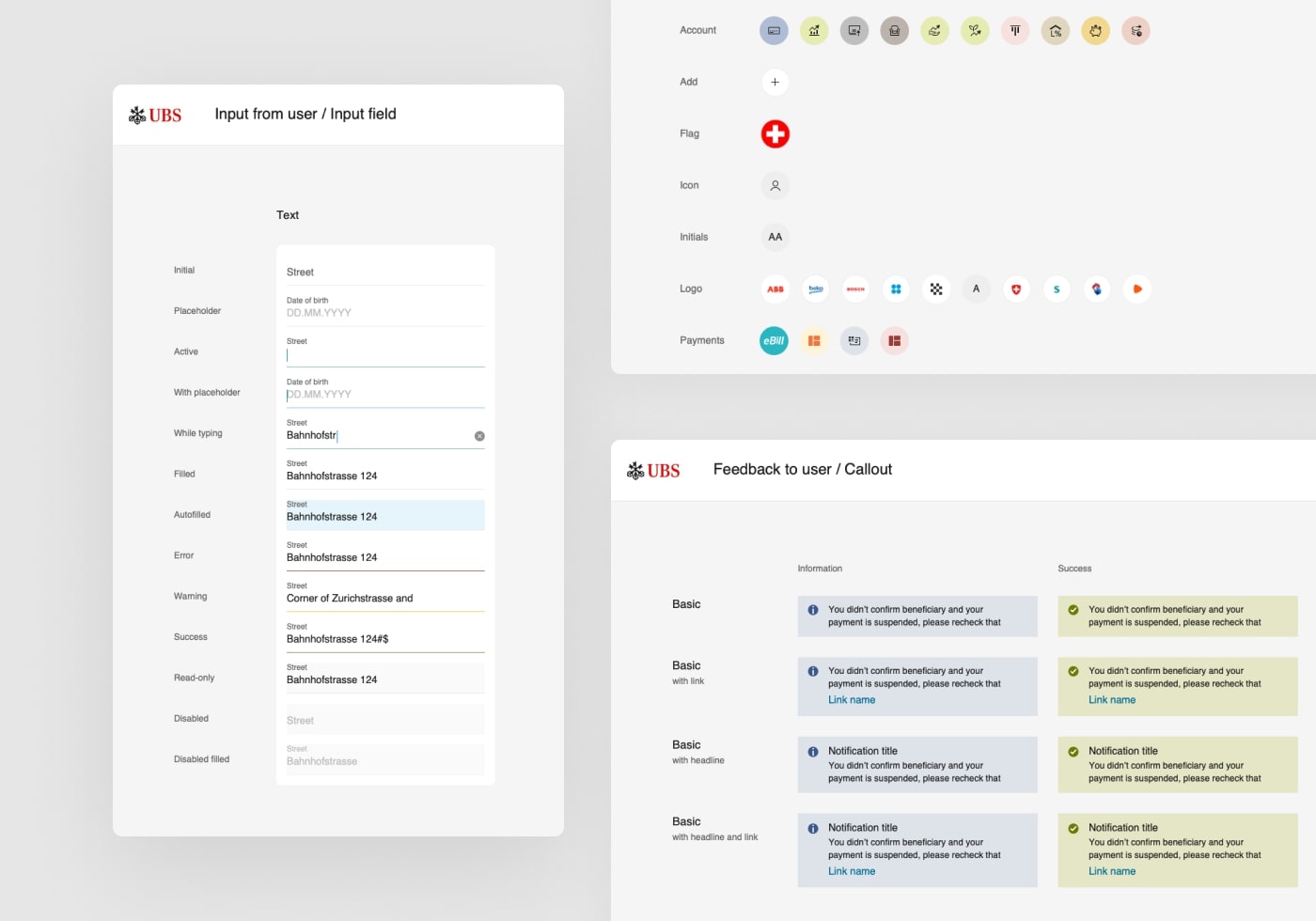This screenshot has width=1316, height=921.
Task: Open Link name under the Success notification title
Action: pyautogui.click(x=1111, y=871)
